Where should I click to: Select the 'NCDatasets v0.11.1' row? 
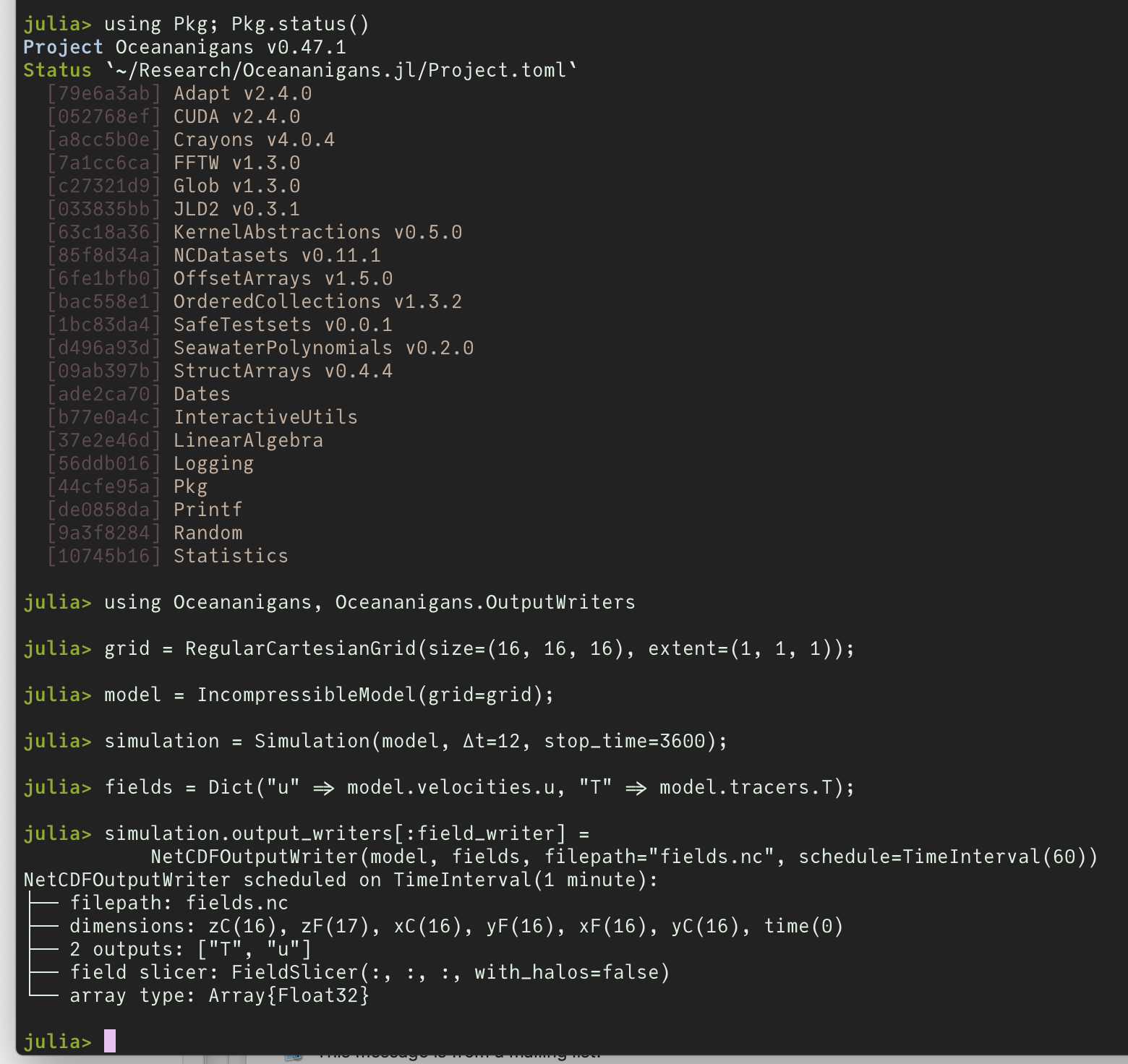[214, 255]
